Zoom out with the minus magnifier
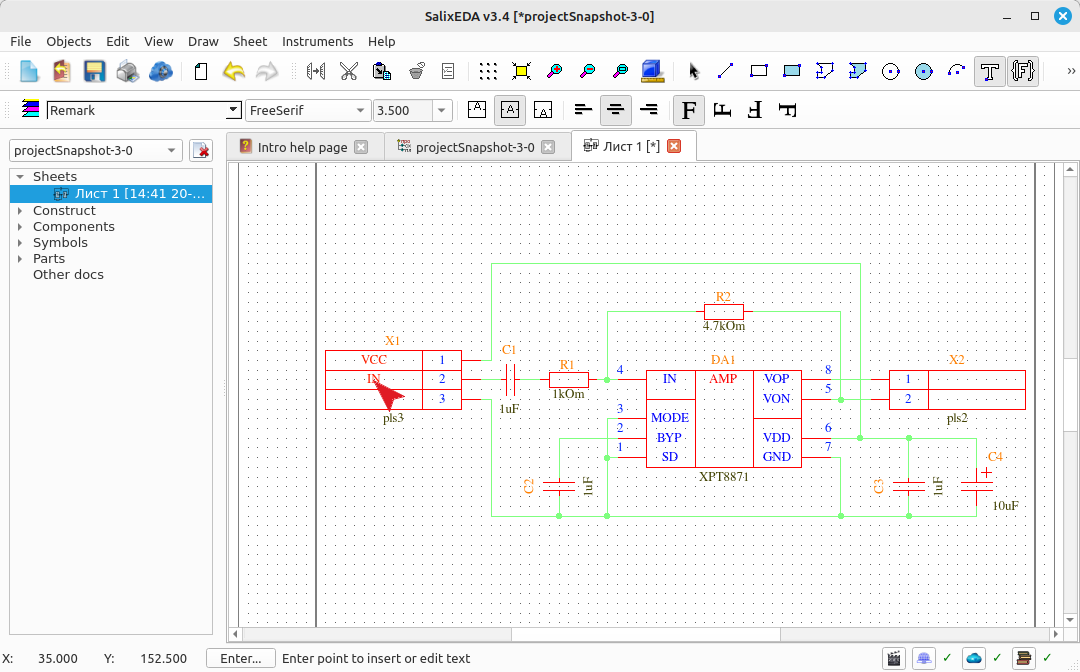Image resolution: width=1080 pixels, height=672 pixels. point(588,71)
